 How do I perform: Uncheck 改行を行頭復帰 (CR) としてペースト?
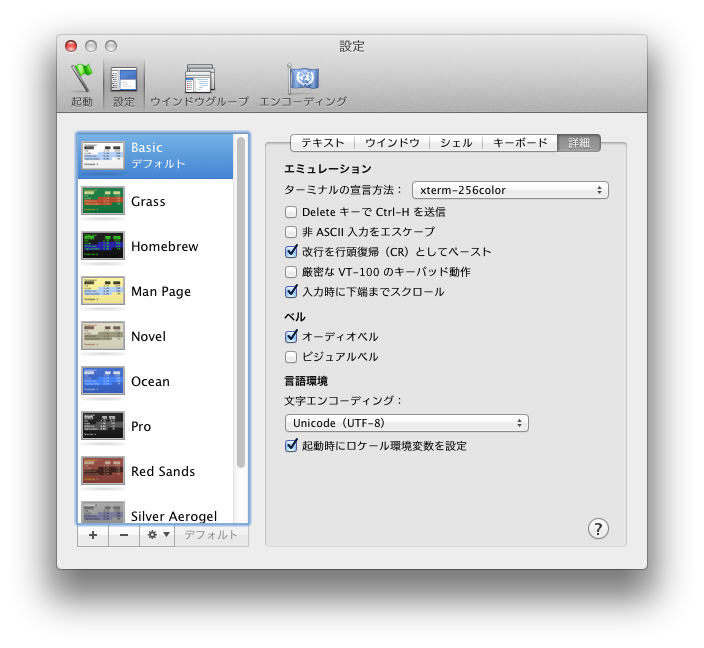(291, 251)
